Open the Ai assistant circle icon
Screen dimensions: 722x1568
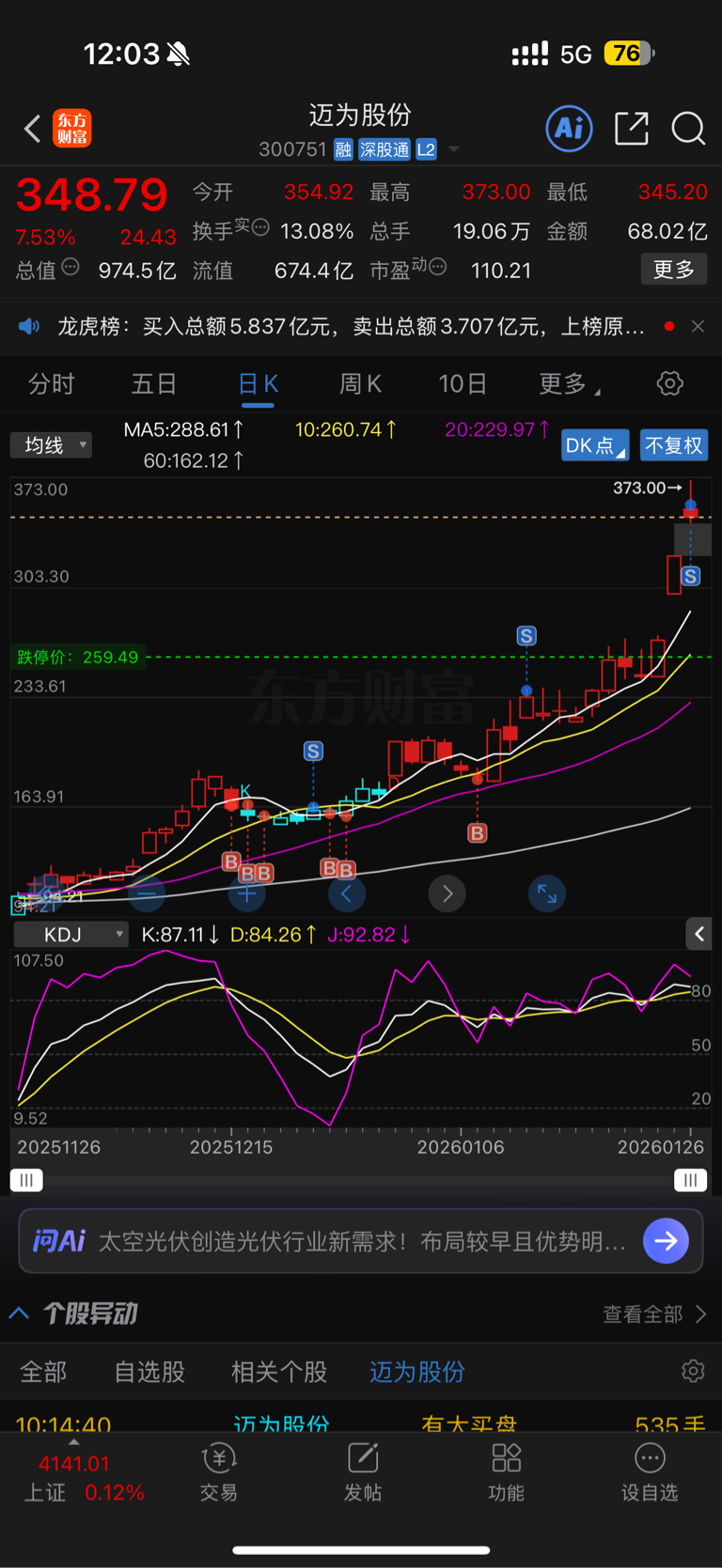[569, 128]
